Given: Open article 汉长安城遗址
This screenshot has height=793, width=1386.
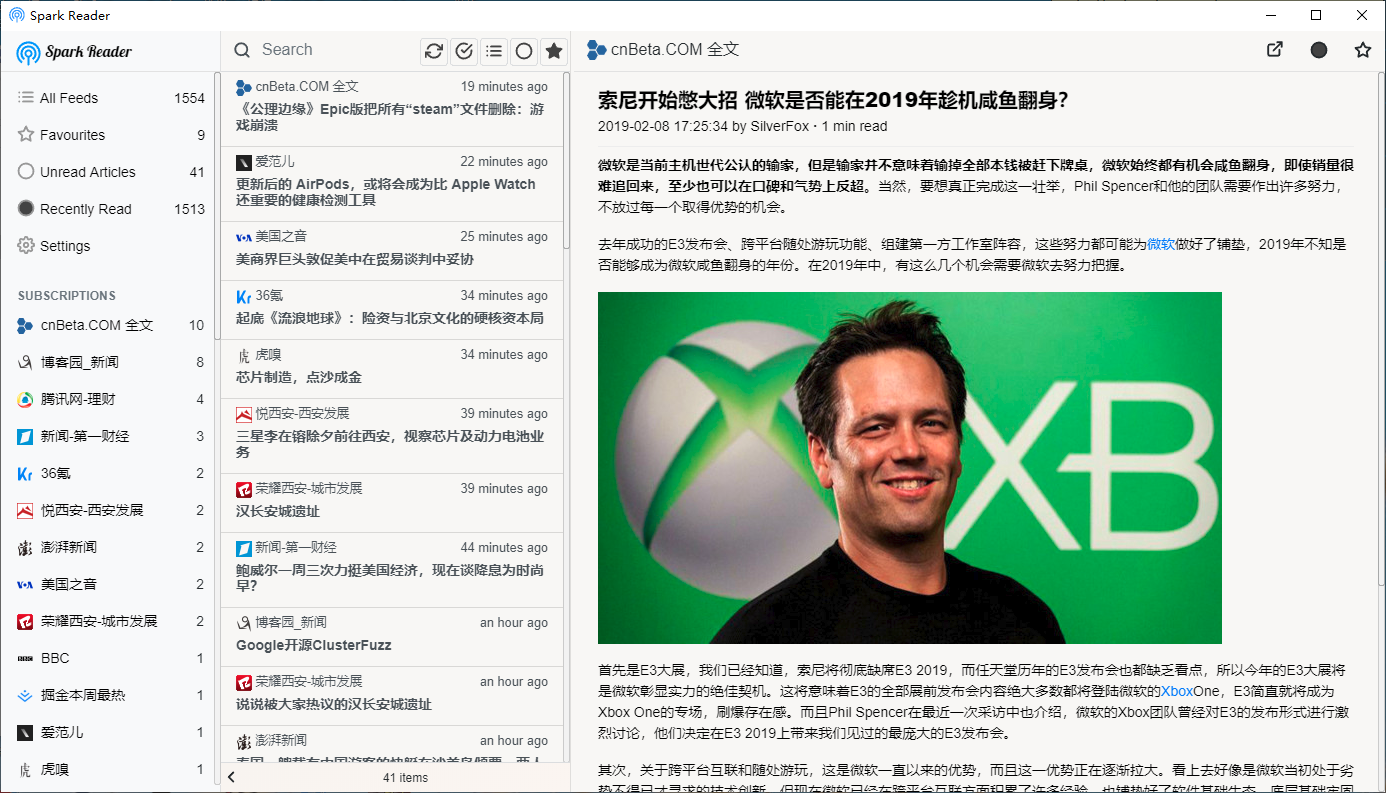Looking at the screenshot, I should coord(392,503).
